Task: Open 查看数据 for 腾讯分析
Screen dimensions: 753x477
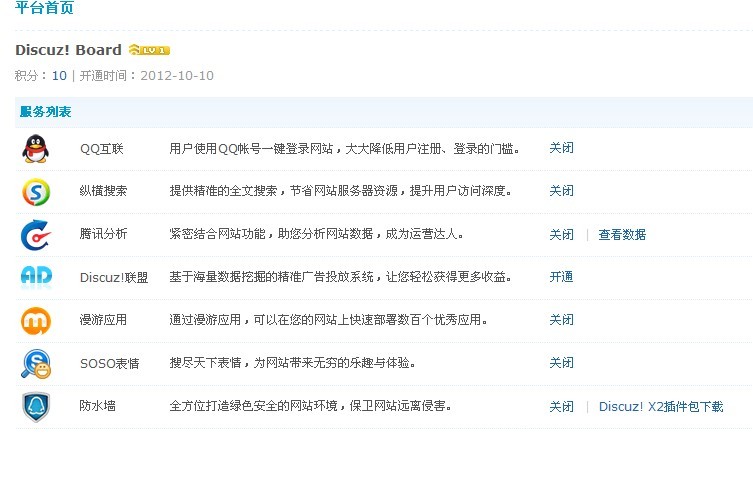Action: (622, 235)
